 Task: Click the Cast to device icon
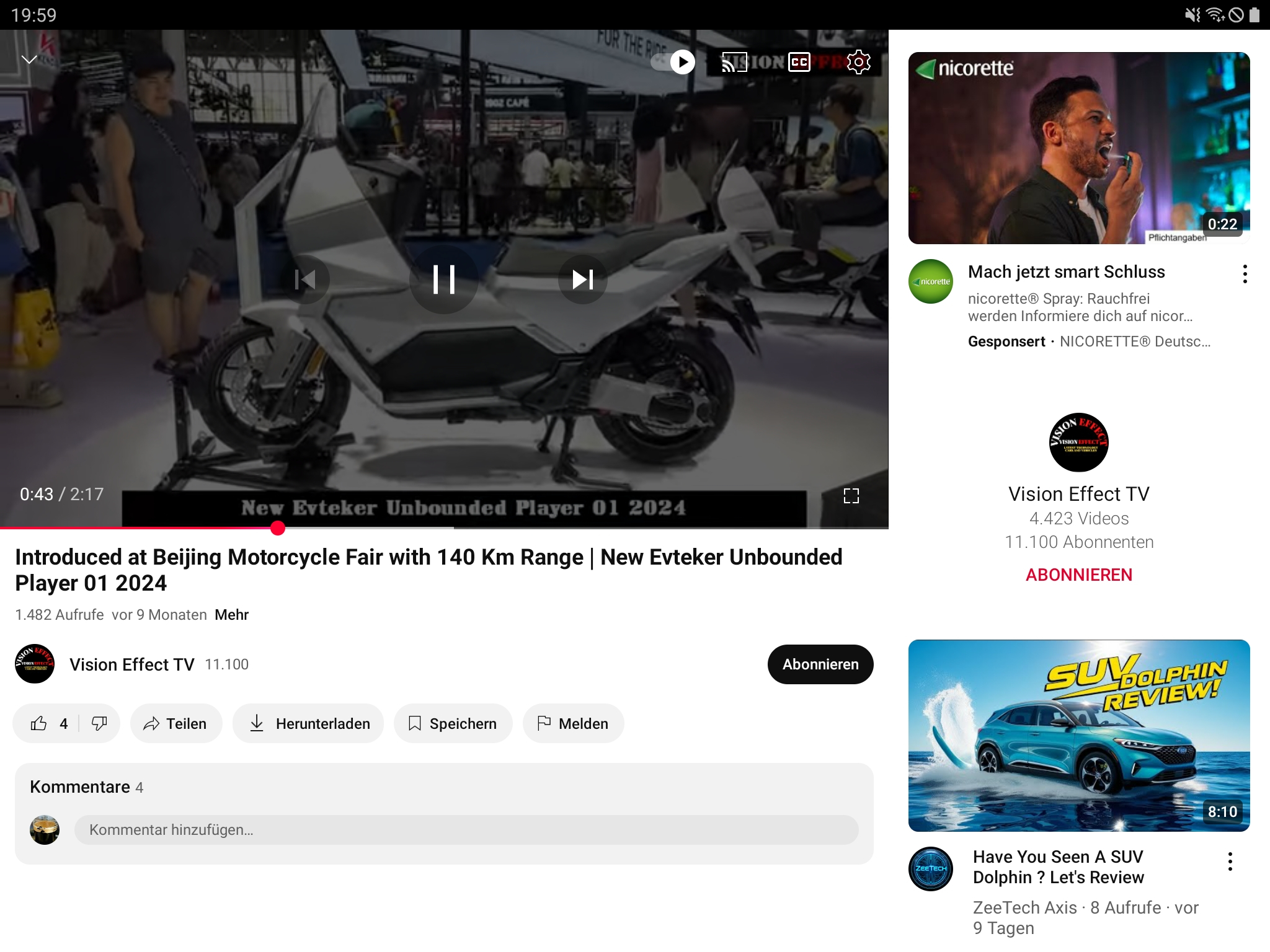[x=734, y=62]
